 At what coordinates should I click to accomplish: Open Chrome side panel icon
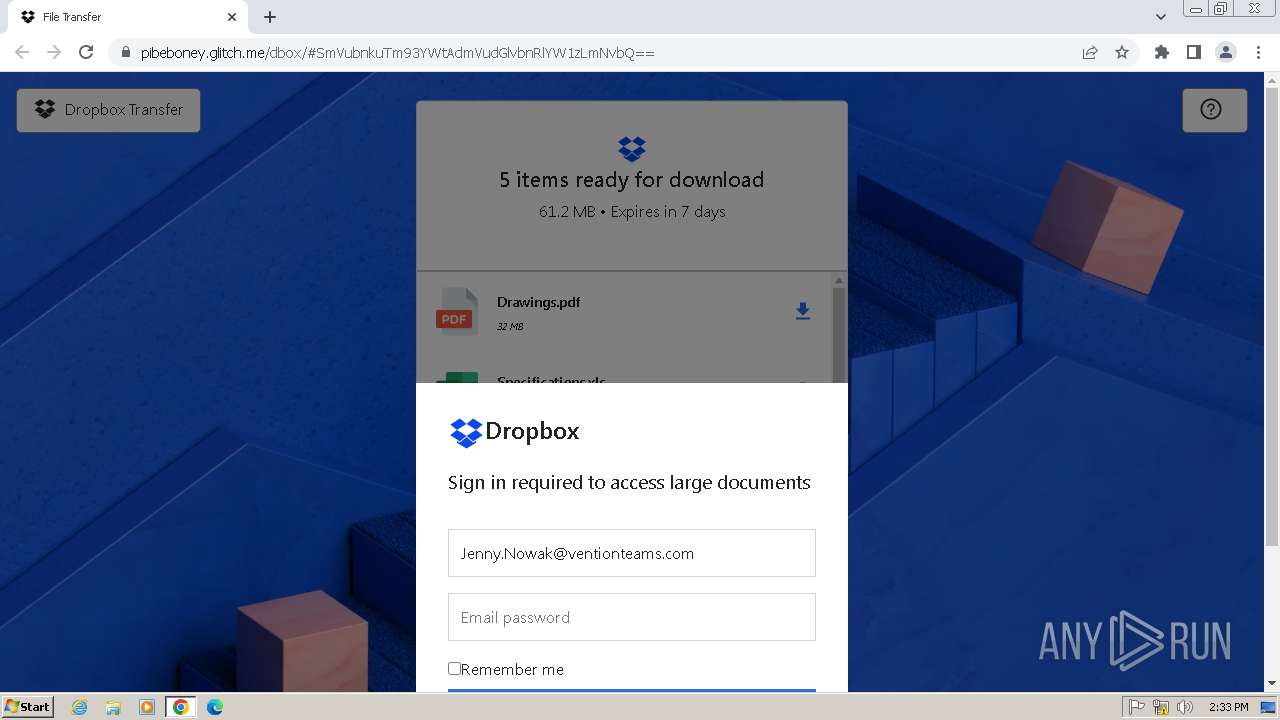1194,52
